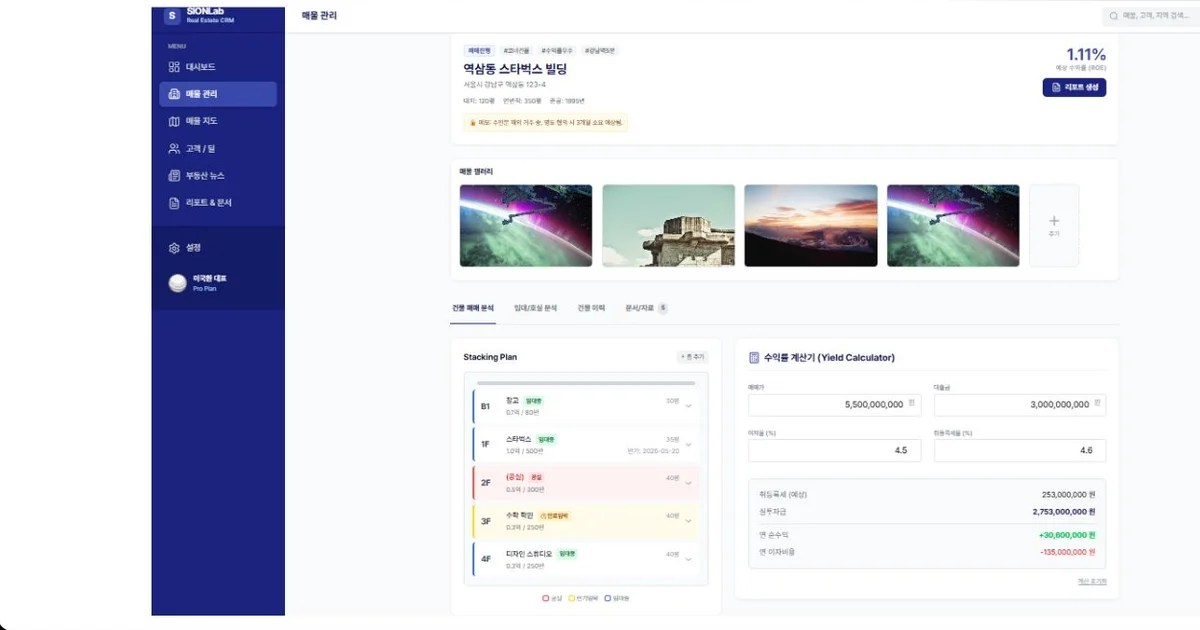Click the lock icon in the memo note
The image size is (1200, 630).
tap(472, 122)
